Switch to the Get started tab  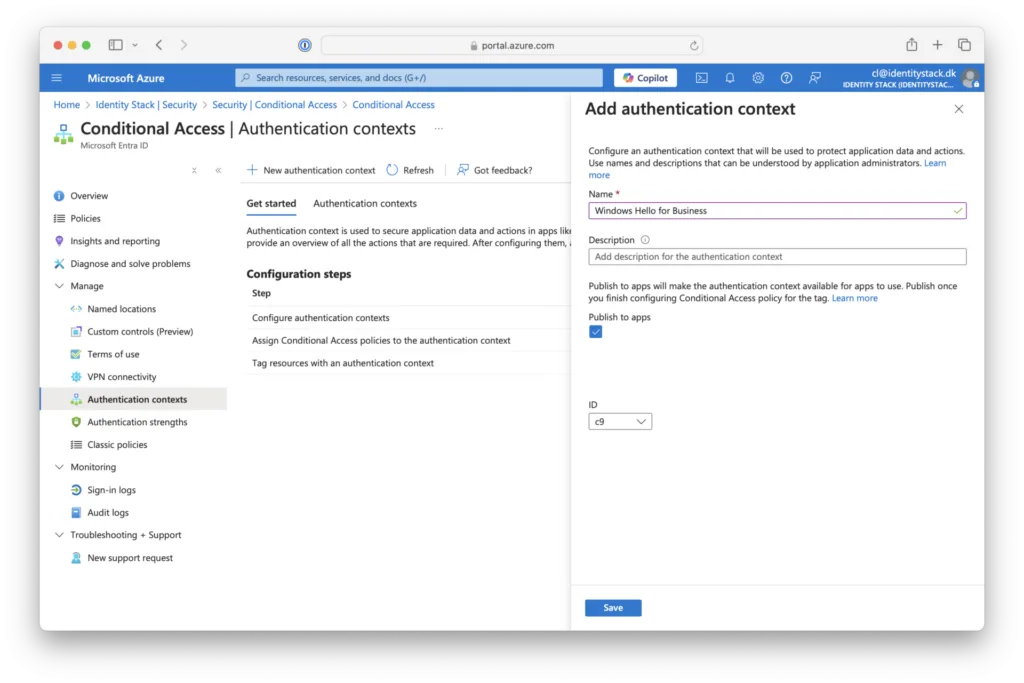point(271,204)
